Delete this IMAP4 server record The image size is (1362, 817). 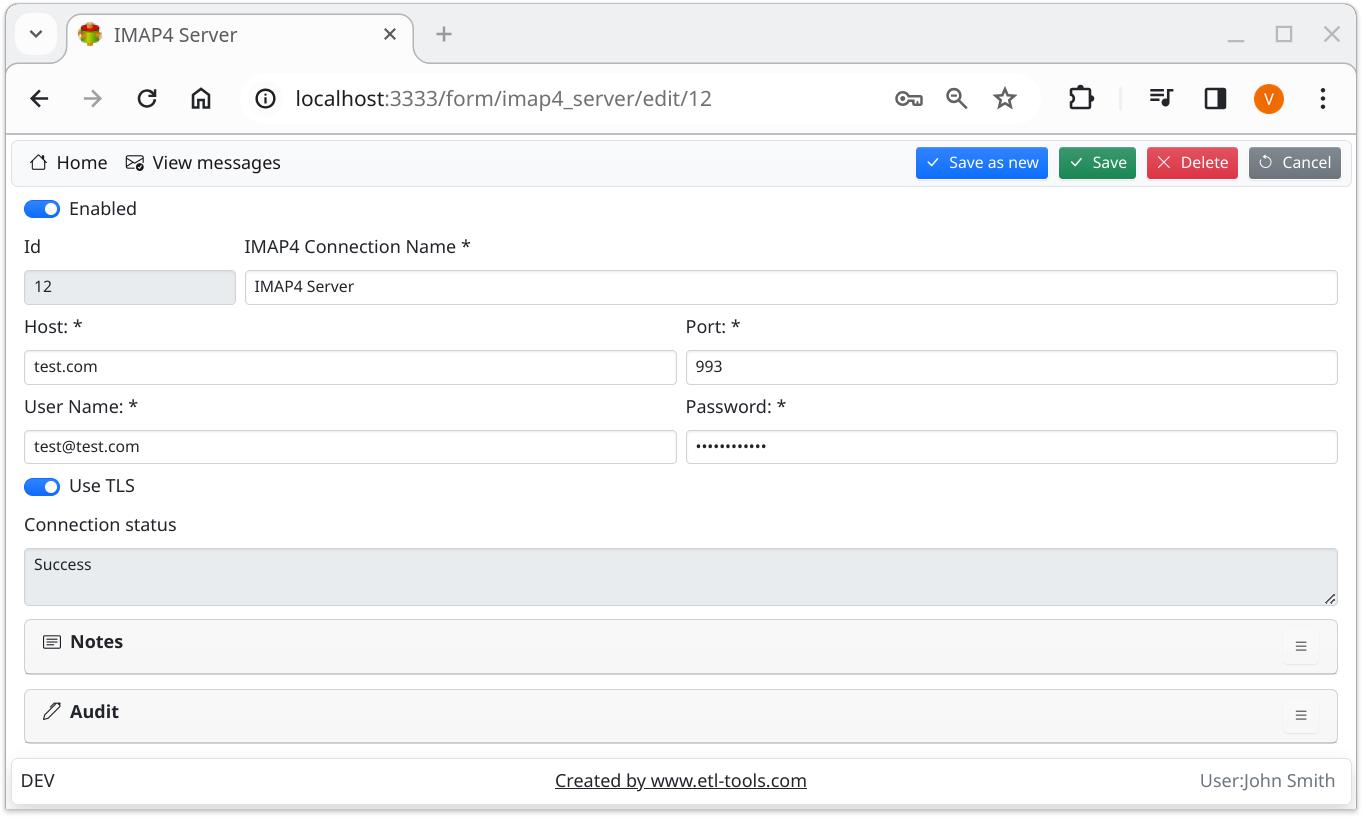coord(1192,163)
